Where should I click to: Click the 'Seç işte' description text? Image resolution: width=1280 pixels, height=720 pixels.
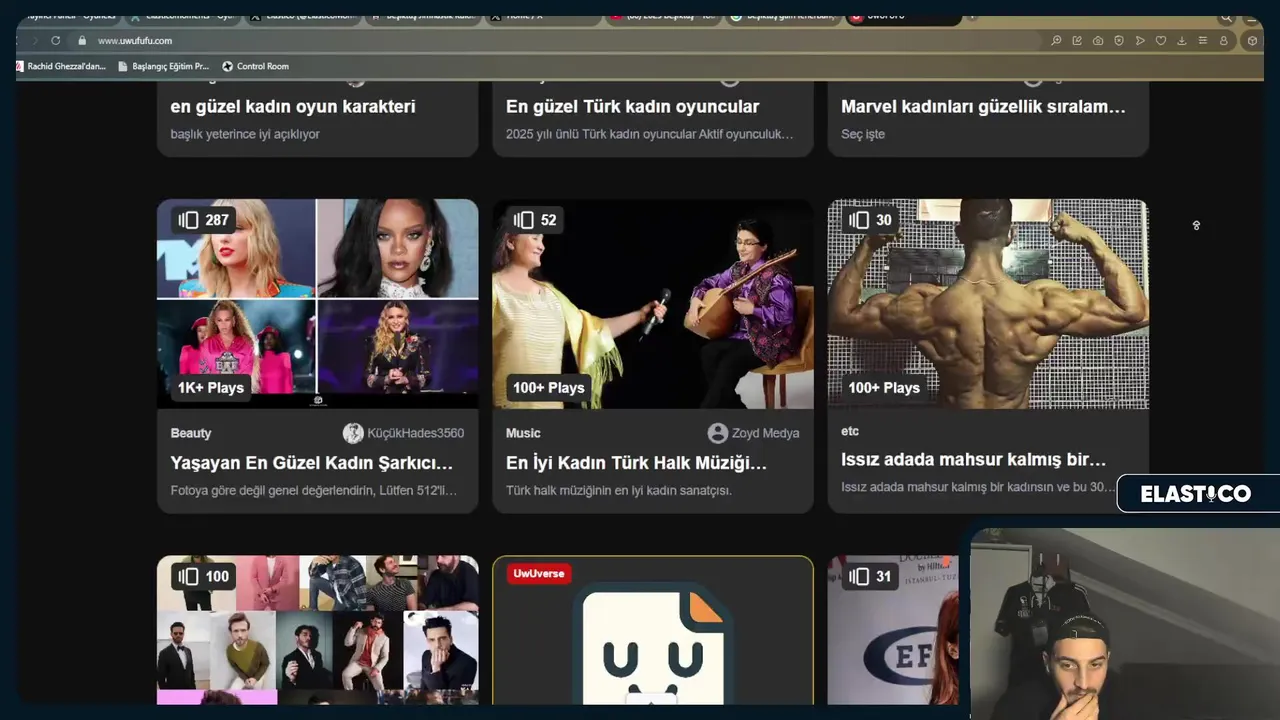coord(863,134)
